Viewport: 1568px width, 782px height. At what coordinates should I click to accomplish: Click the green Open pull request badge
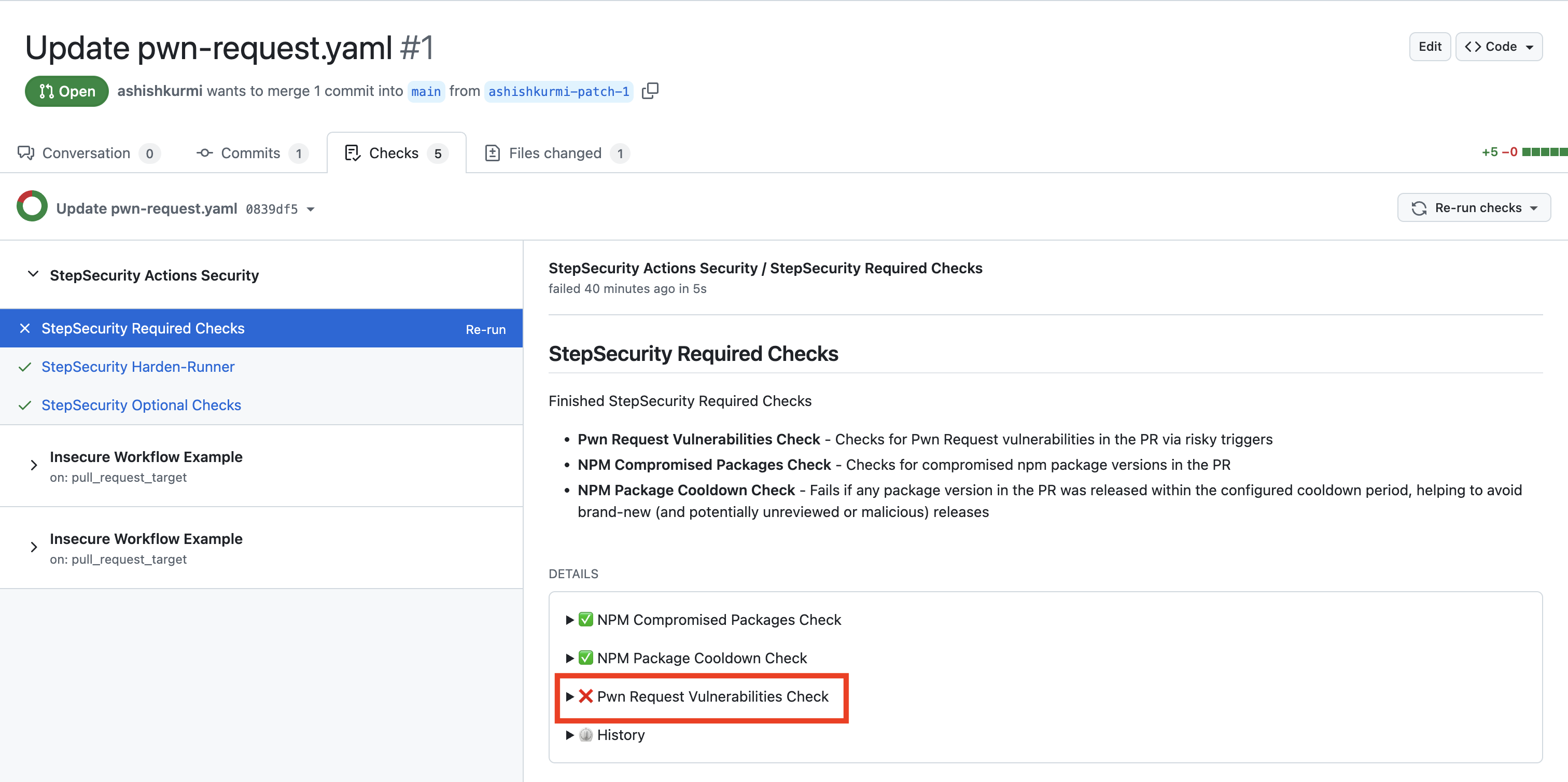[x=66, y=91]
